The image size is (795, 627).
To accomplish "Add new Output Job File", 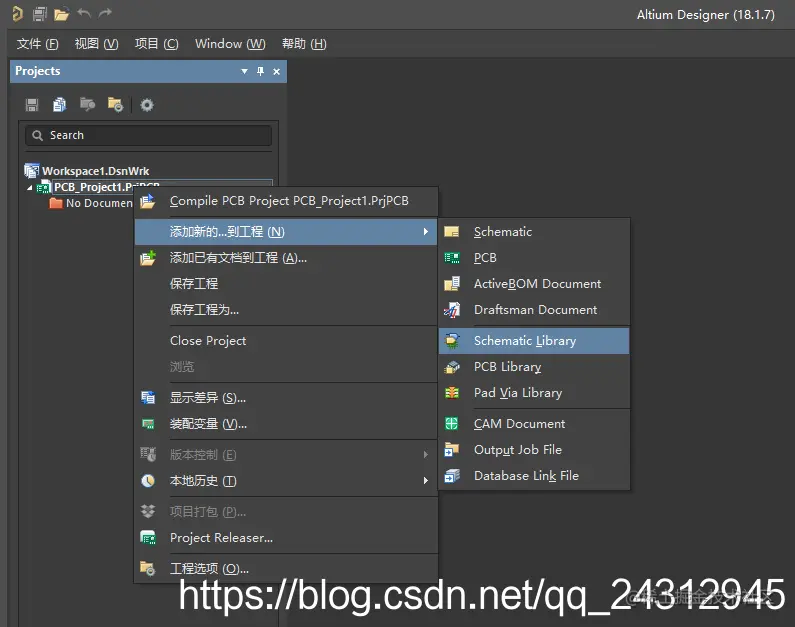I will tap(534, 450).
